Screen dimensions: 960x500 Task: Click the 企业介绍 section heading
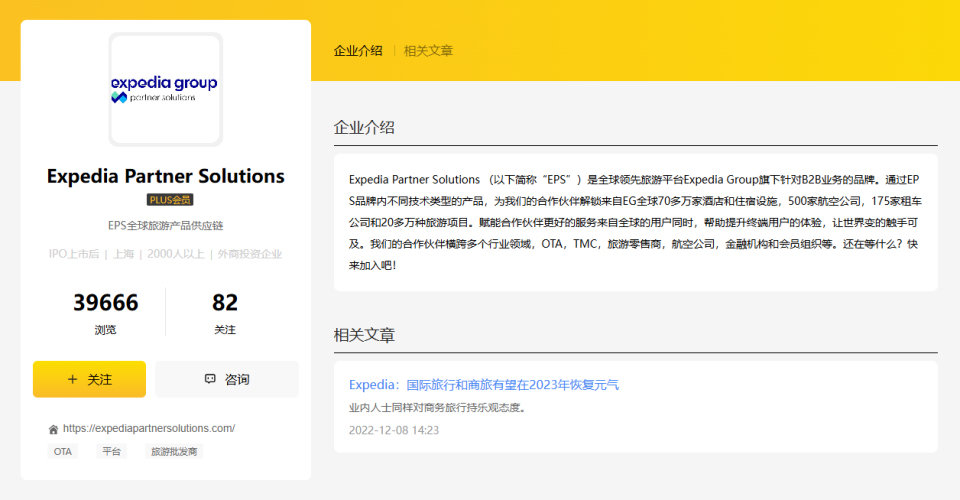coord(364,127)
